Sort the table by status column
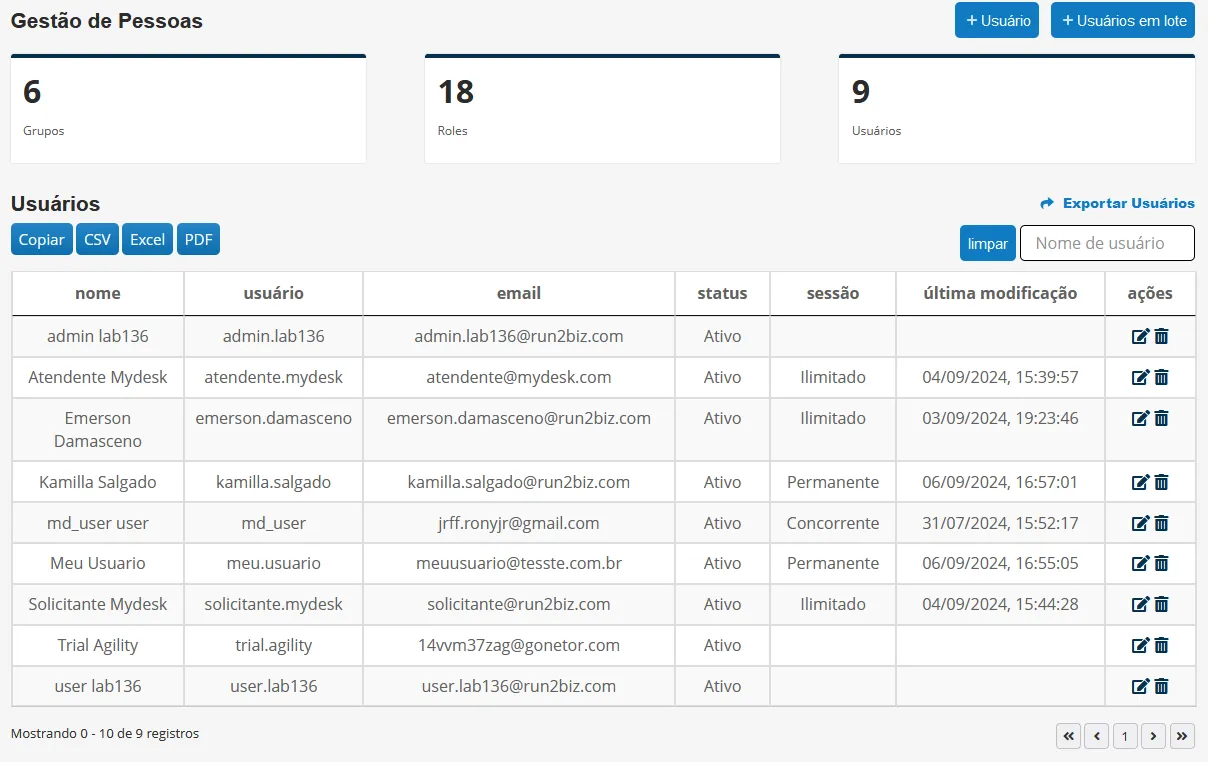 (x=723, y=294)
